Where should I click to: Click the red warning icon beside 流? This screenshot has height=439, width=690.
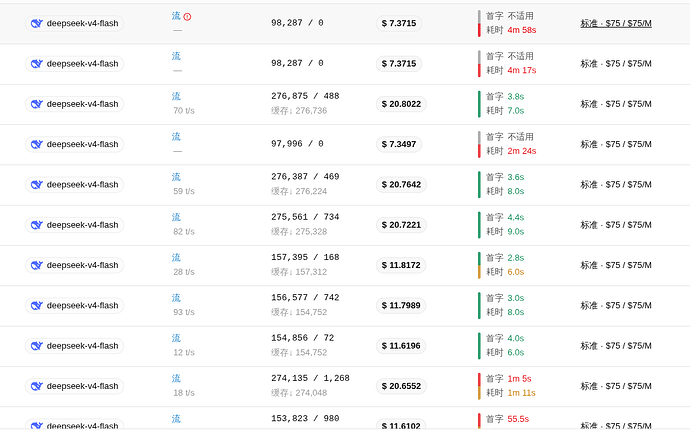187,17
